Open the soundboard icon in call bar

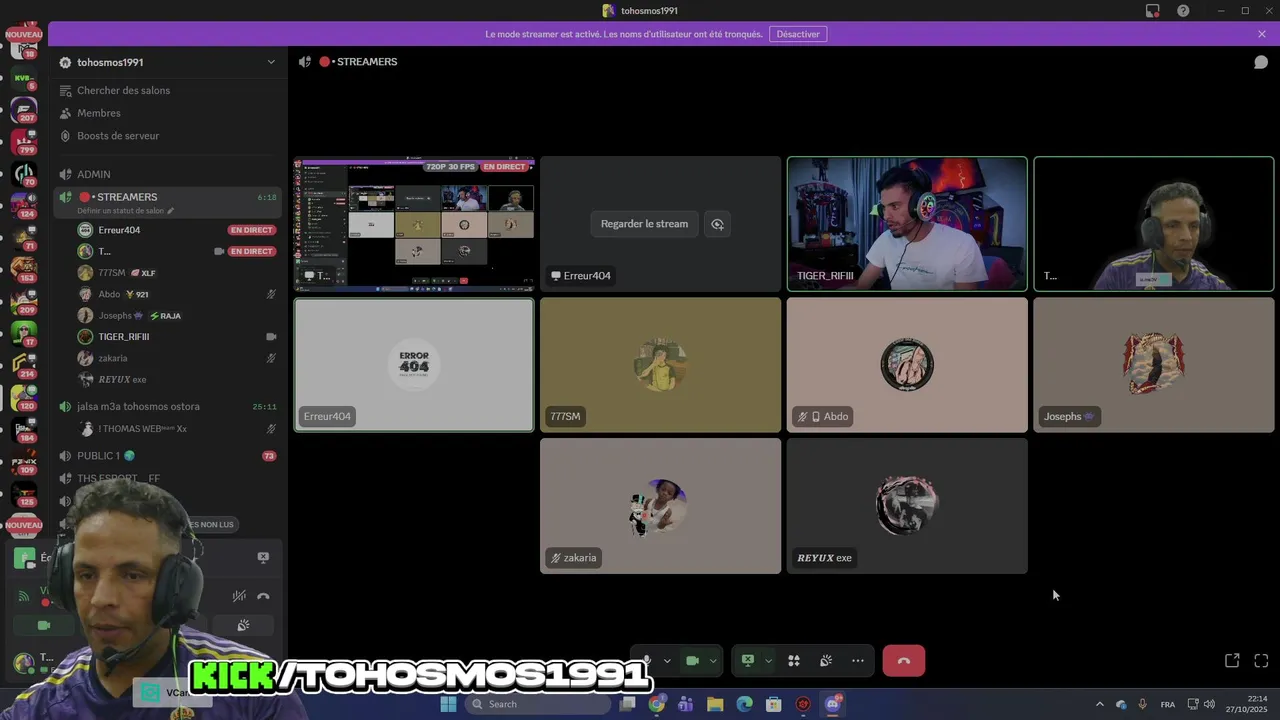tap(826, 661)
